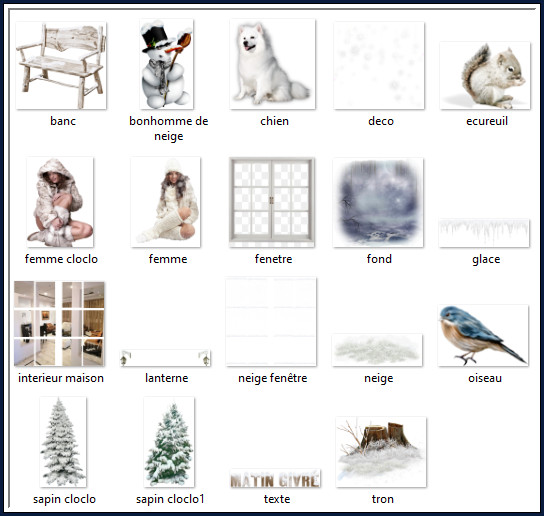Screen dimensions: 544x516
Task: Select the chien white dog thumbnail
Action: point(272,64)
